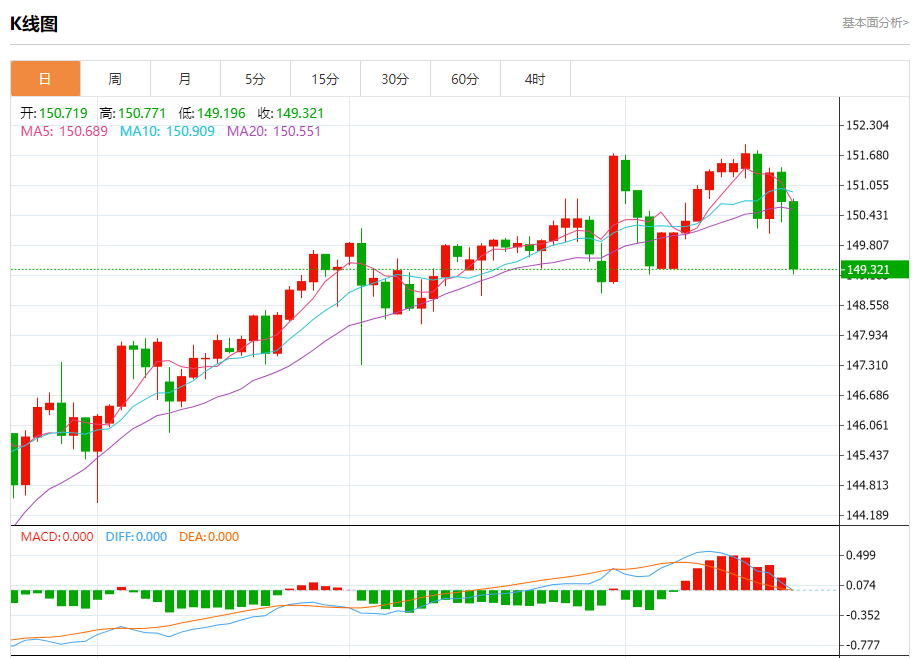
Task: Click the 144.813 price axis label
Action: coord(867,485)
